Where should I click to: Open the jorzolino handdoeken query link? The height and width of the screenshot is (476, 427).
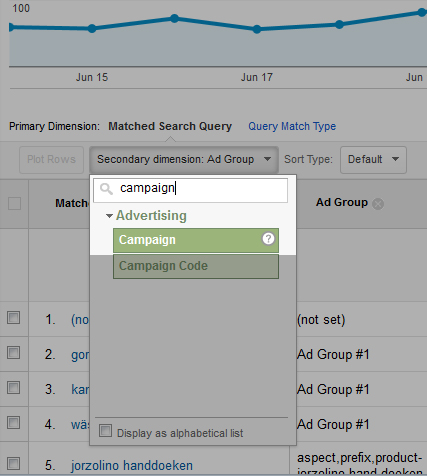point(132,465)
